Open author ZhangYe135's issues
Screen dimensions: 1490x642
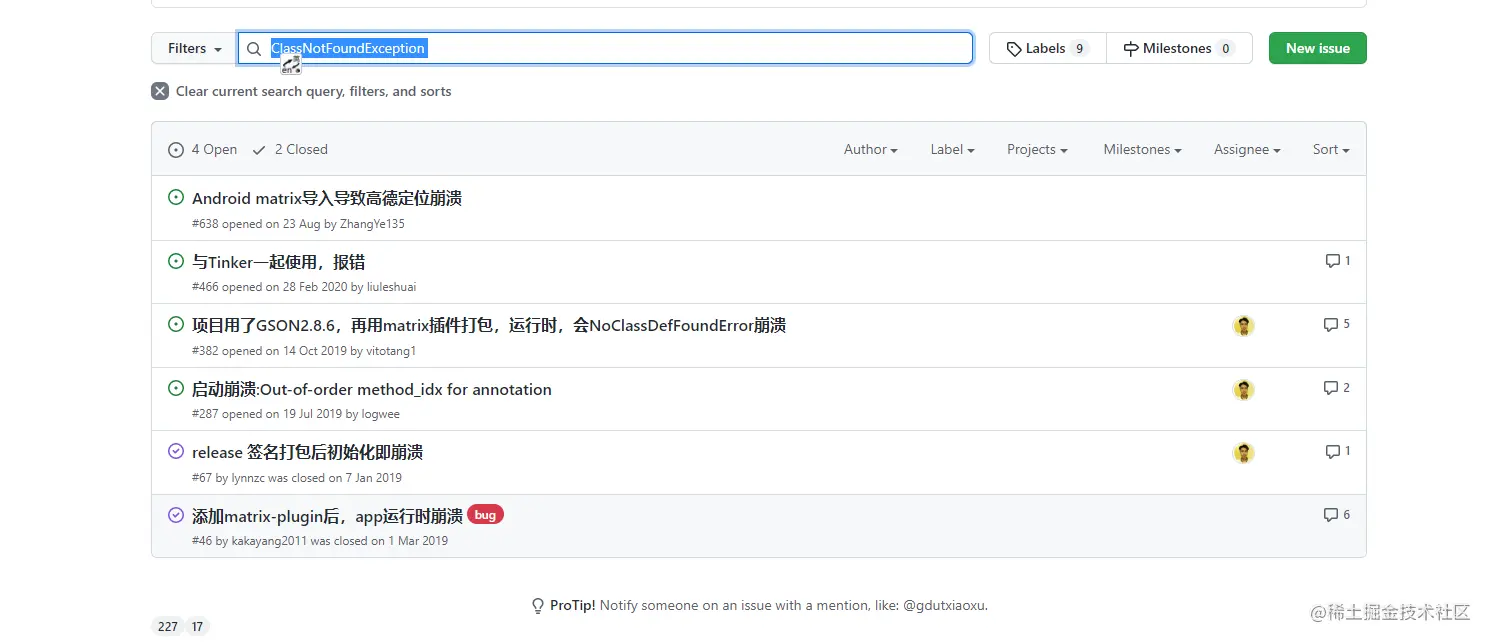(x=372, y=224)
